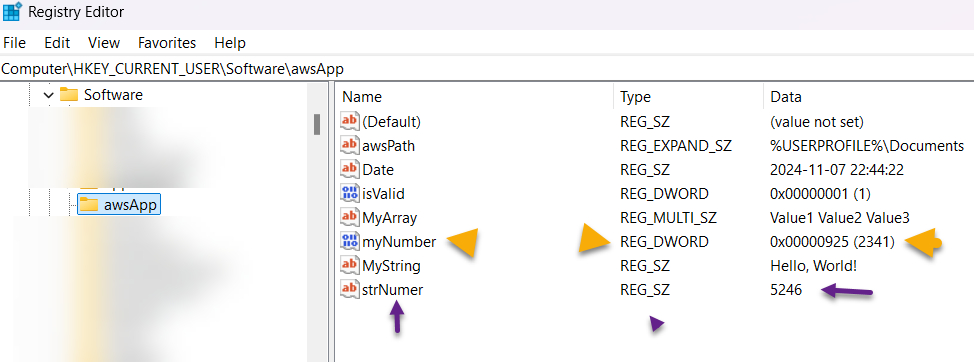The height and width of the screenshot is (362, 974).
Task: Select the isValid value name
Action: 383,194
